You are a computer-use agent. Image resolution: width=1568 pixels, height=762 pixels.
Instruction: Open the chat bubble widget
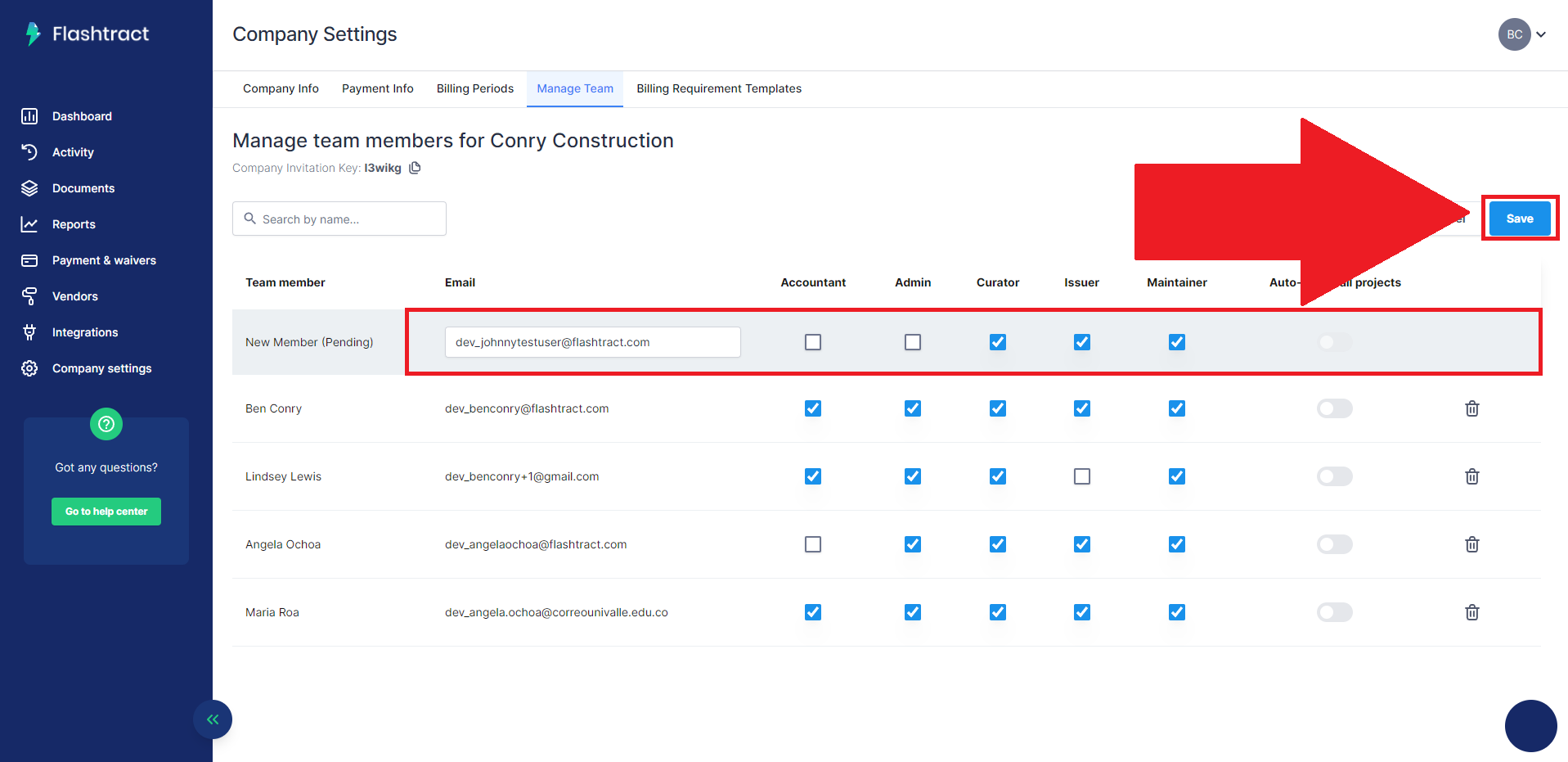1530,726
